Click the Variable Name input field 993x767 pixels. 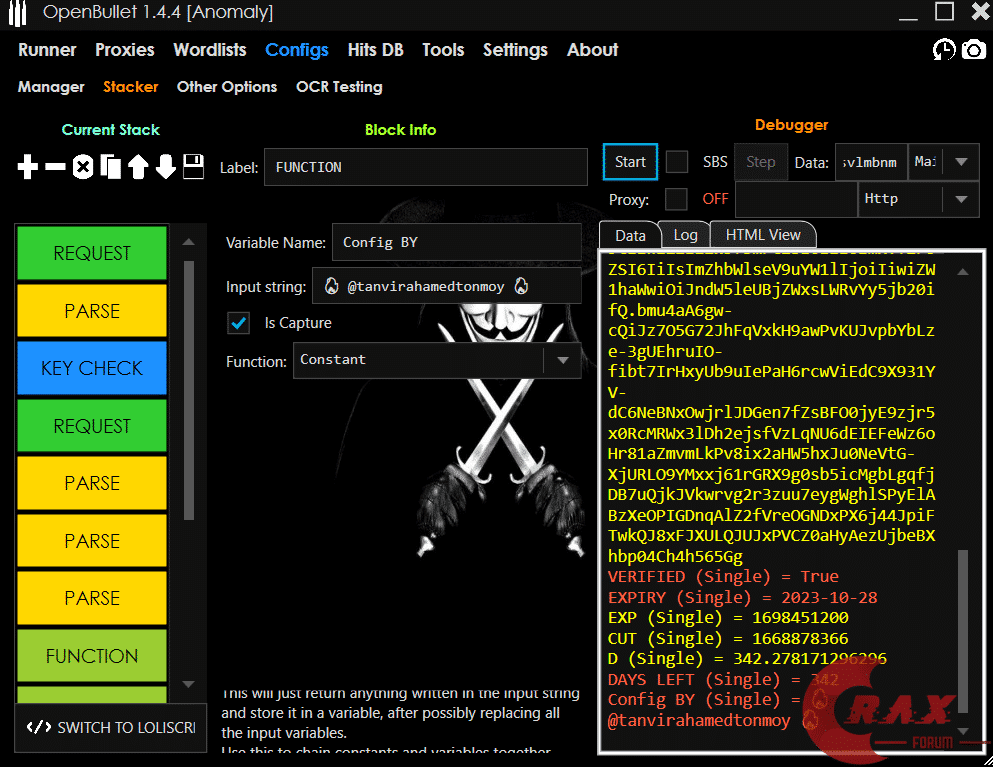point(456,242)
